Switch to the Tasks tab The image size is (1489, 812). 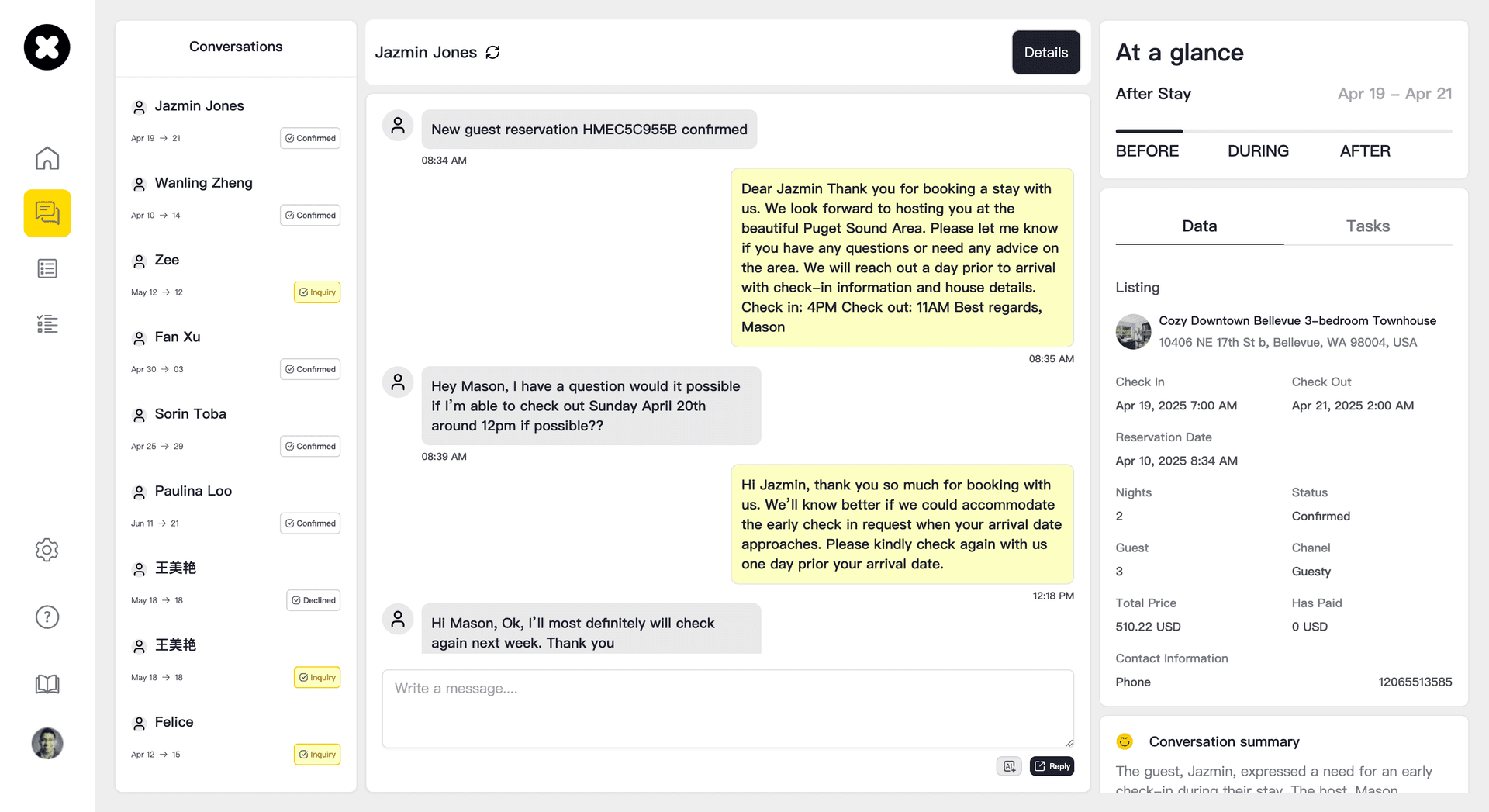click(1367, 226)
